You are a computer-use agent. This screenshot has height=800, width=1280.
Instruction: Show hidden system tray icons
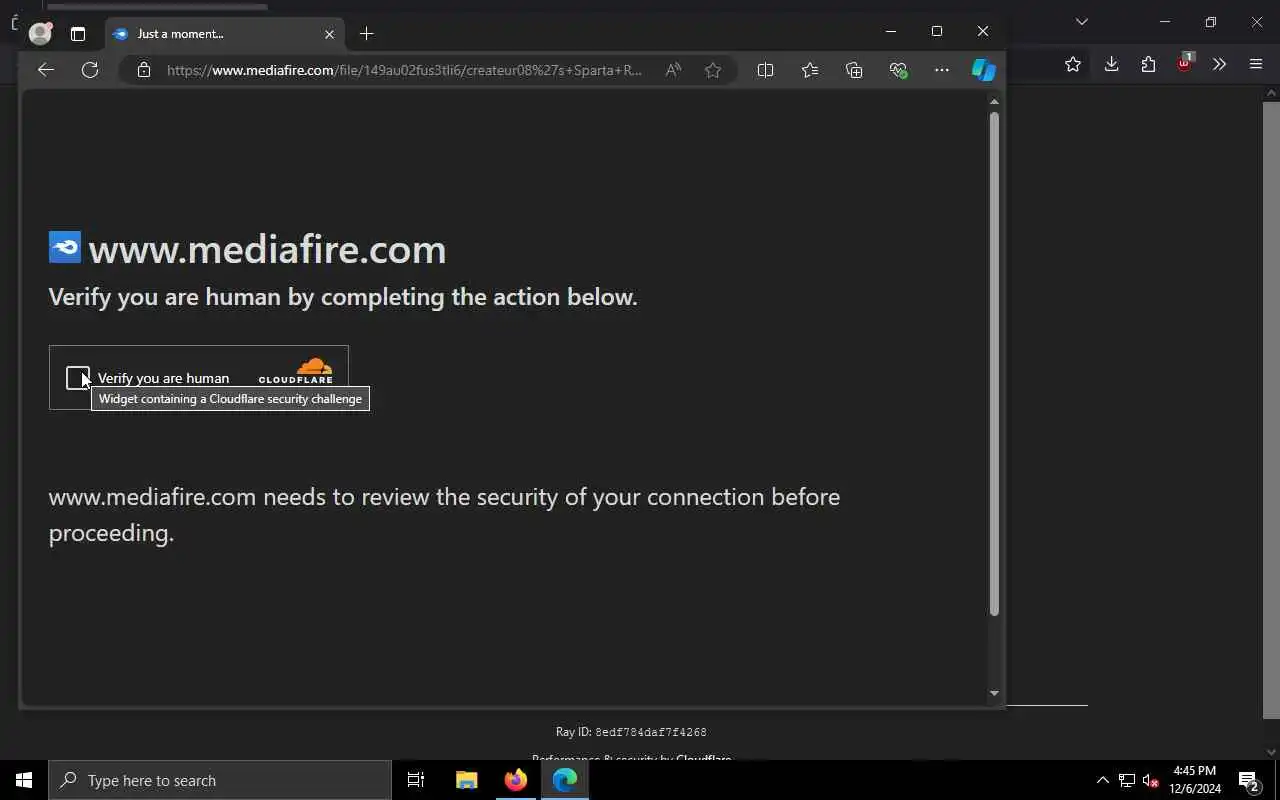[1102, 780]
